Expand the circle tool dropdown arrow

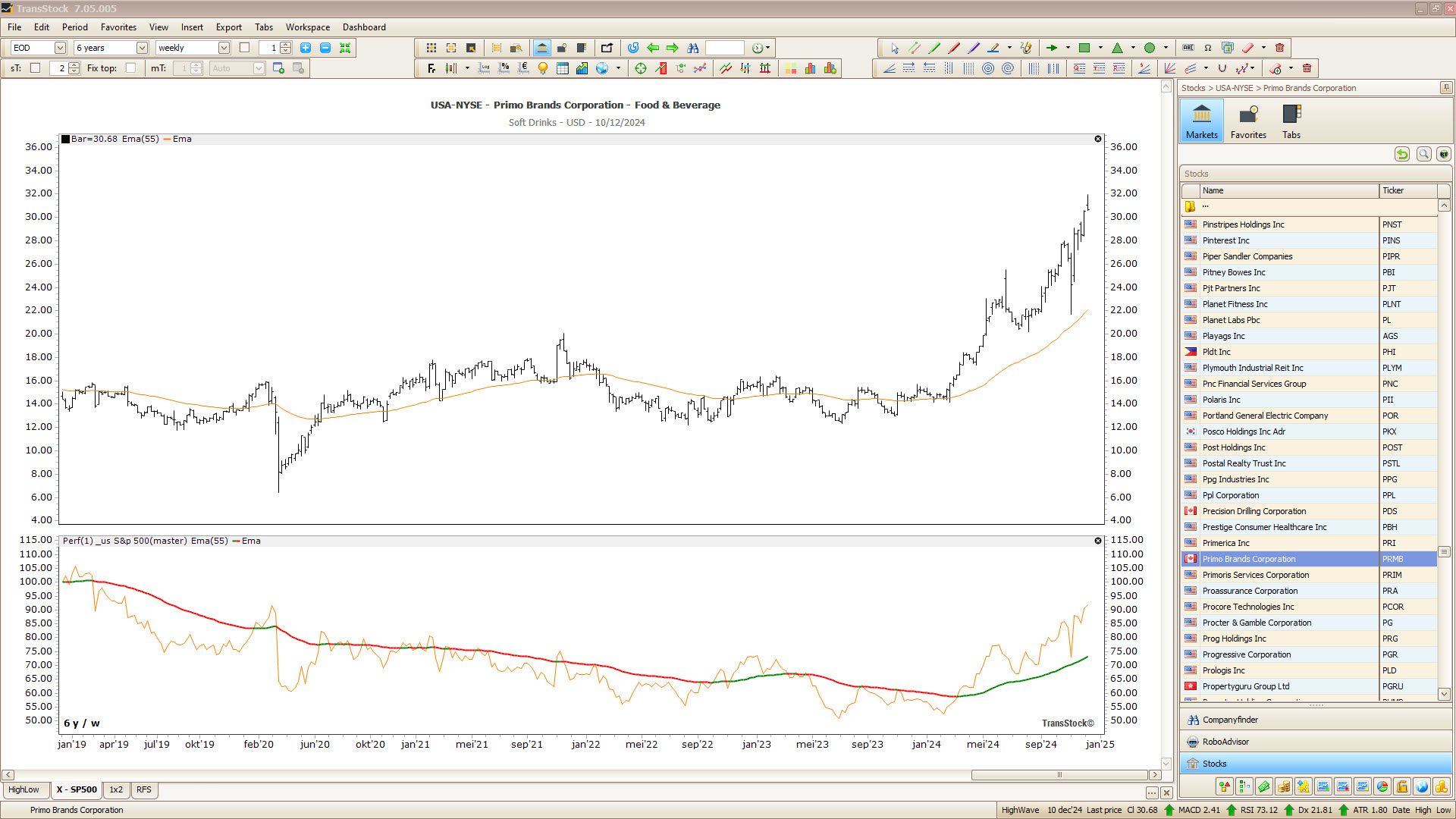pyautogui.click(x=1166, y=48)
